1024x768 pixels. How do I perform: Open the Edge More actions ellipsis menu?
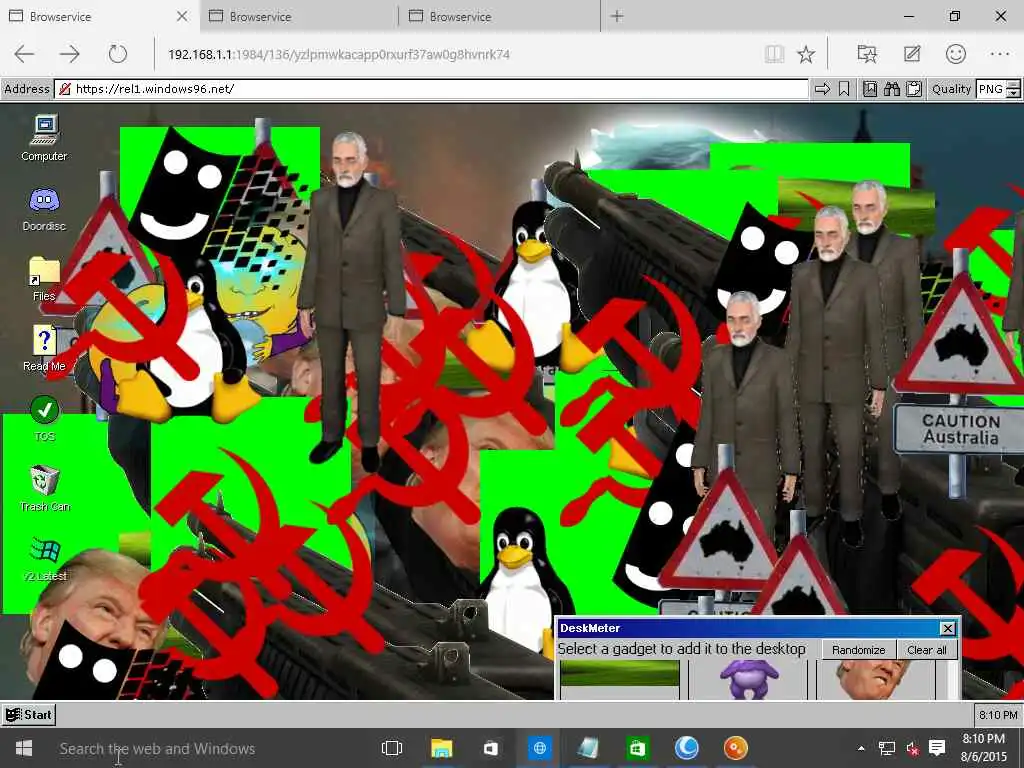point(1000,54)
